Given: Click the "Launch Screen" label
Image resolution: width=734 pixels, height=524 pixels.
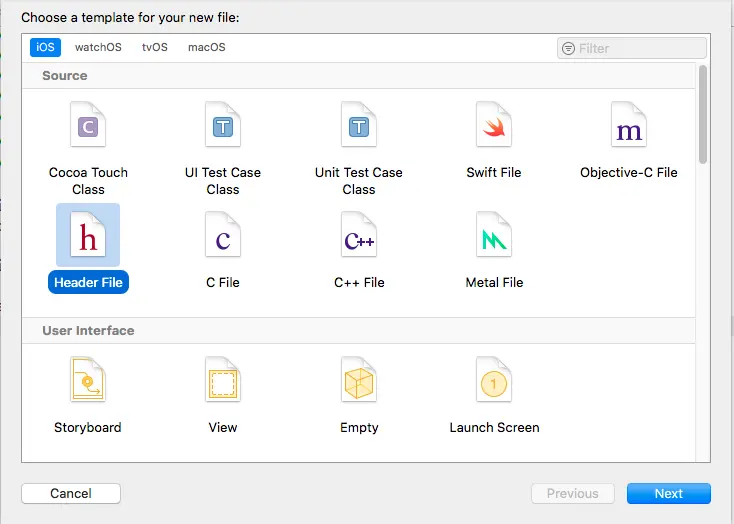Looking at the screenshot, I should tap(494, 428).
